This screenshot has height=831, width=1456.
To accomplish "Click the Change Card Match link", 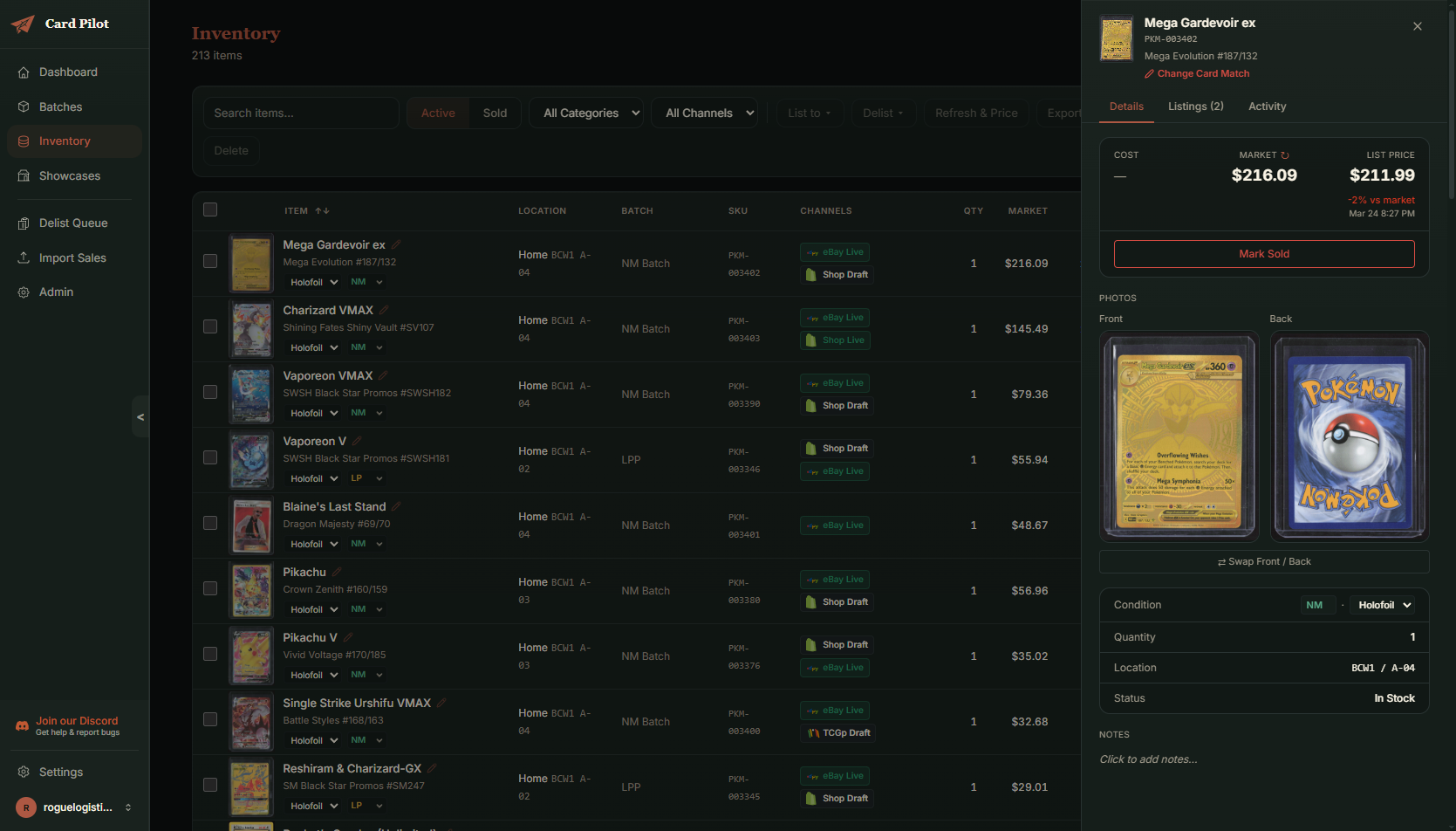I will tap(1203, 73).
